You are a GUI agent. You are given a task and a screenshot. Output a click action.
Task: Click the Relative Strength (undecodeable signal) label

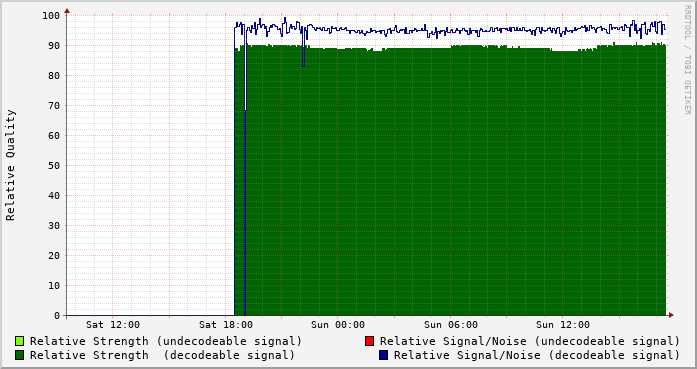[166, 341]
